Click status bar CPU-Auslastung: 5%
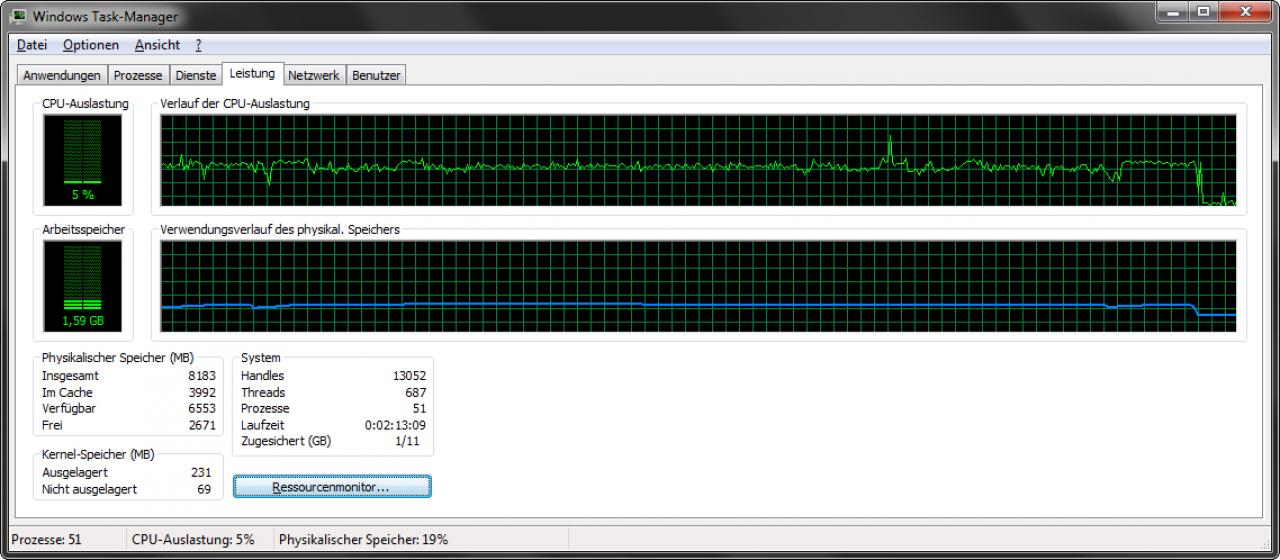 click(193, 539)
